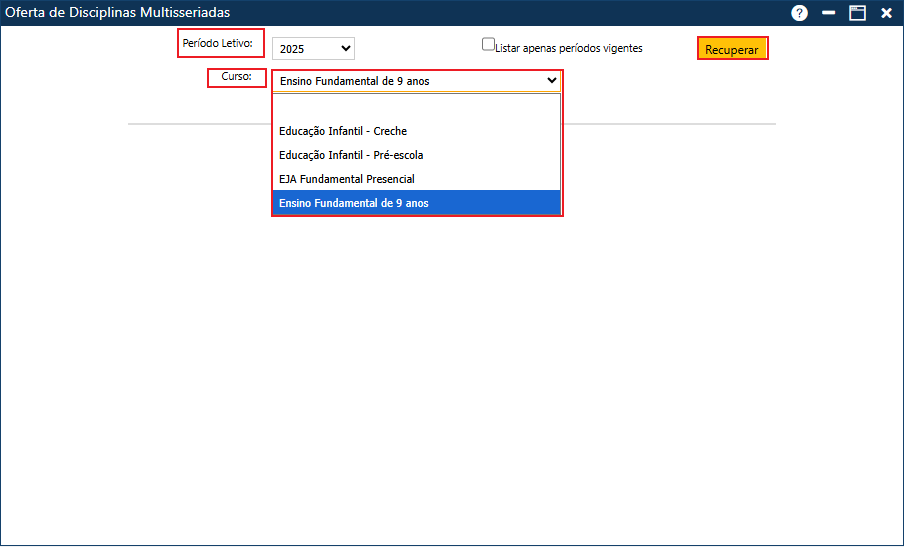Click the chevron arrow on the Curso dropdown
Image resolution: width=904 pixels, height=547 pixels.
551,81
